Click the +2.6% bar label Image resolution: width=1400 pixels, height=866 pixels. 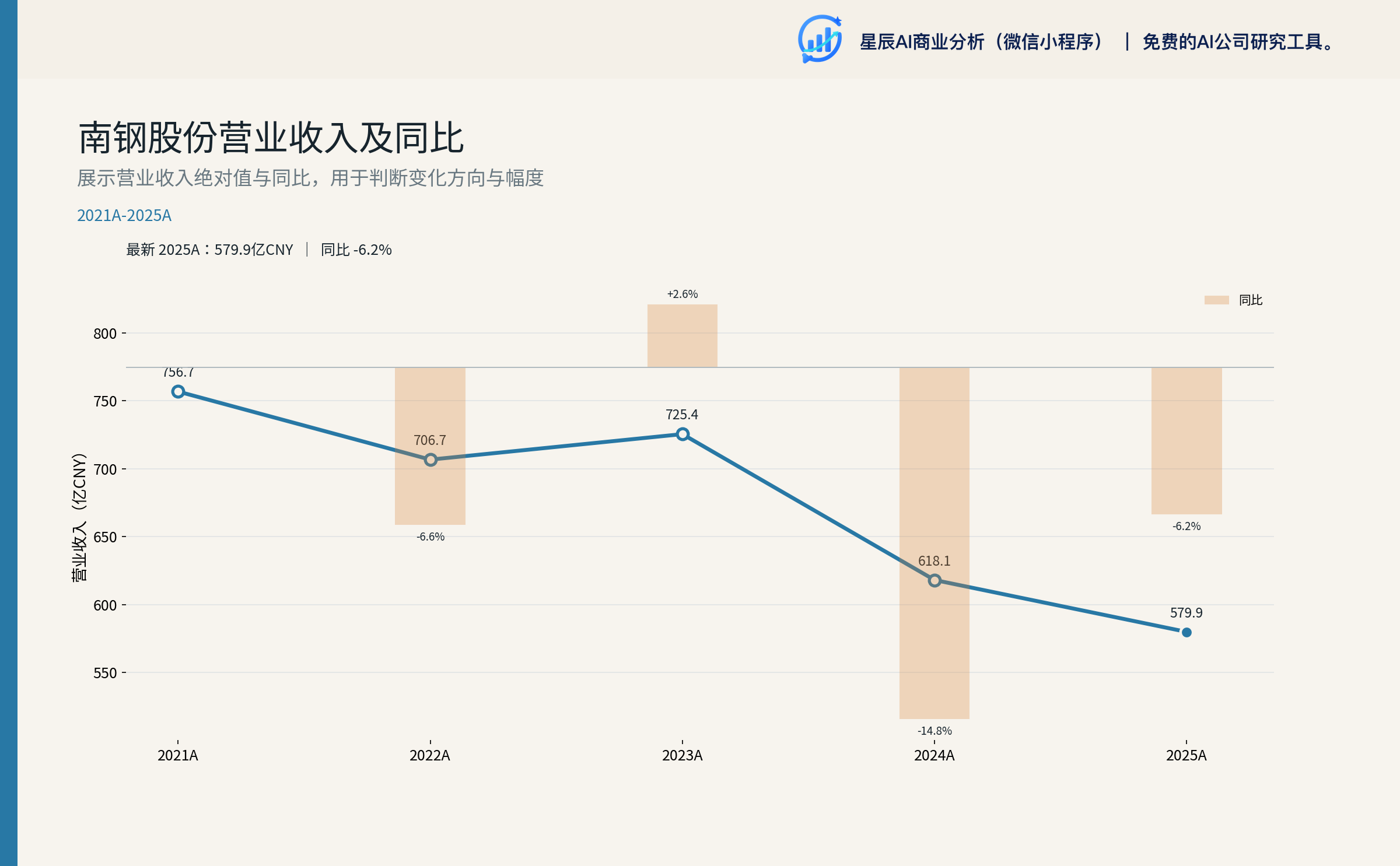click(682, 294)
